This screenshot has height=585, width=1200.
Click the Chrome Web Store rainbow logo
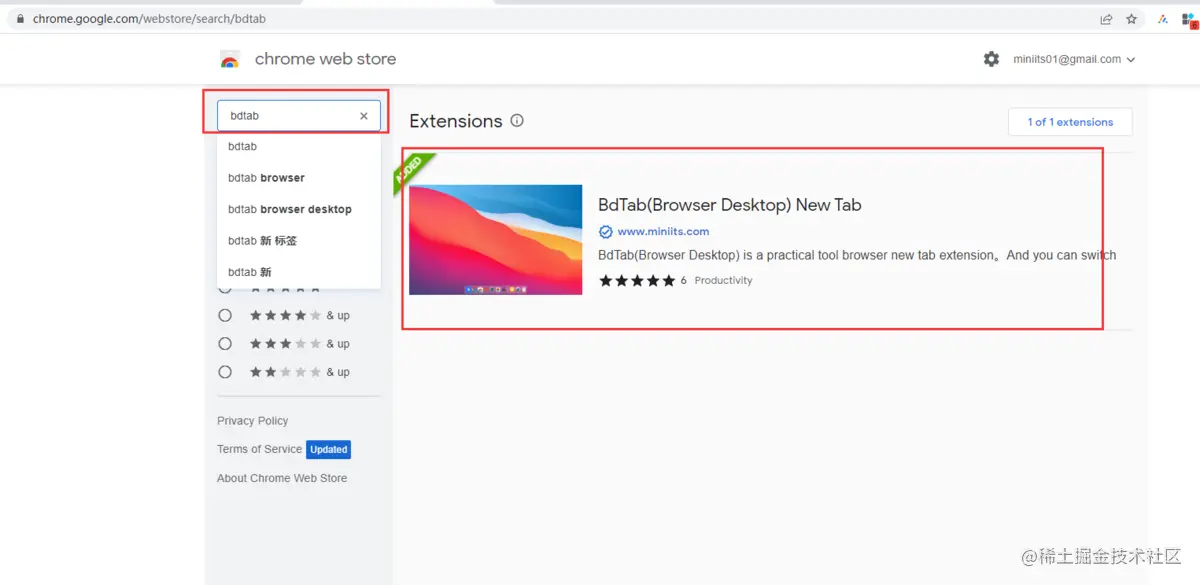tap(230, 60)
